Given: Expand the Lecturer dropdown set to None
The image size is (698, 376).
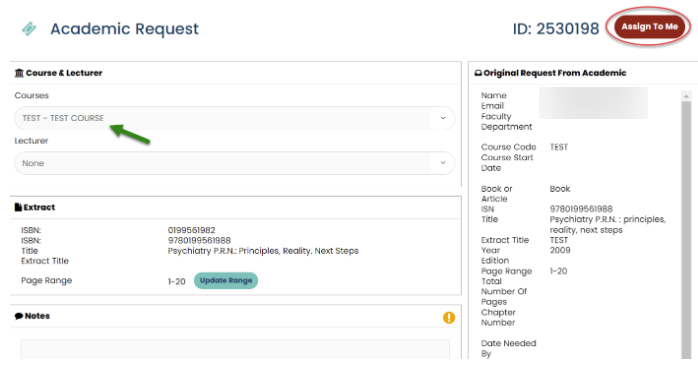Looking at the screenshot, I should click(235, 163).
